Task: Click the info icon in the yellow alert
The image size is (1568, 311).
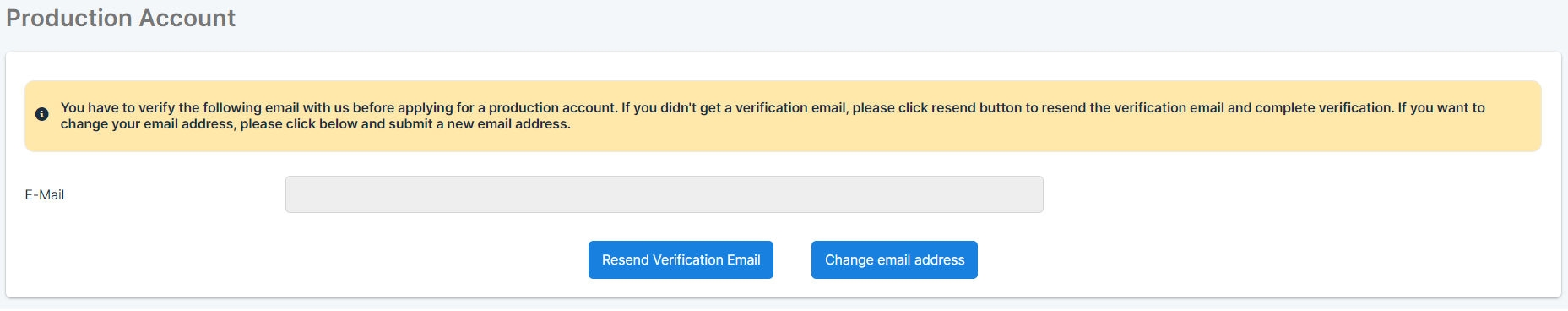Action: tap(41, 114)
